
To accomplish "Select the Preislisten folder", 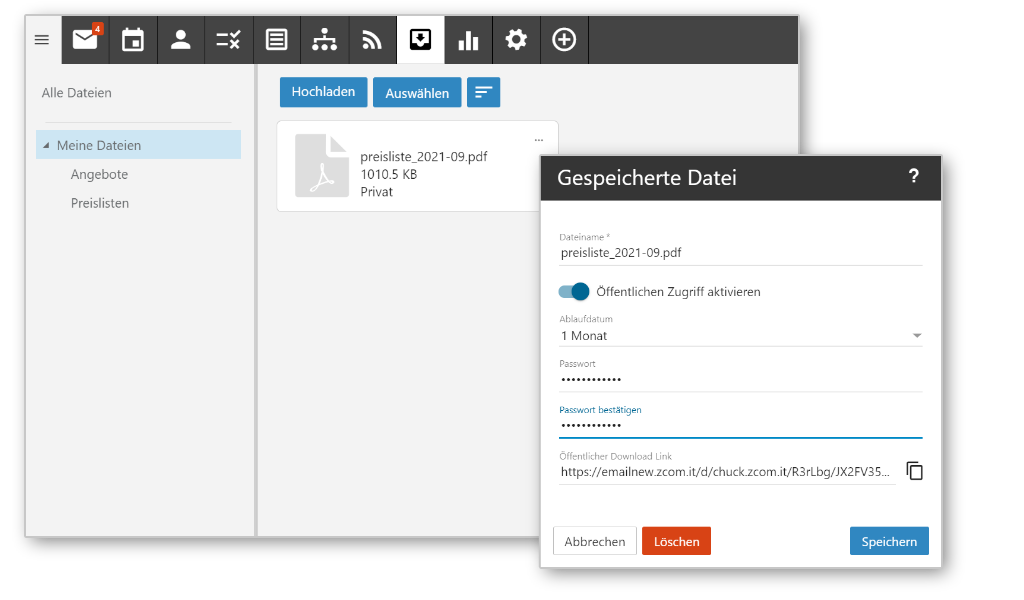I will pyautogui.click(x=99, y=203).
